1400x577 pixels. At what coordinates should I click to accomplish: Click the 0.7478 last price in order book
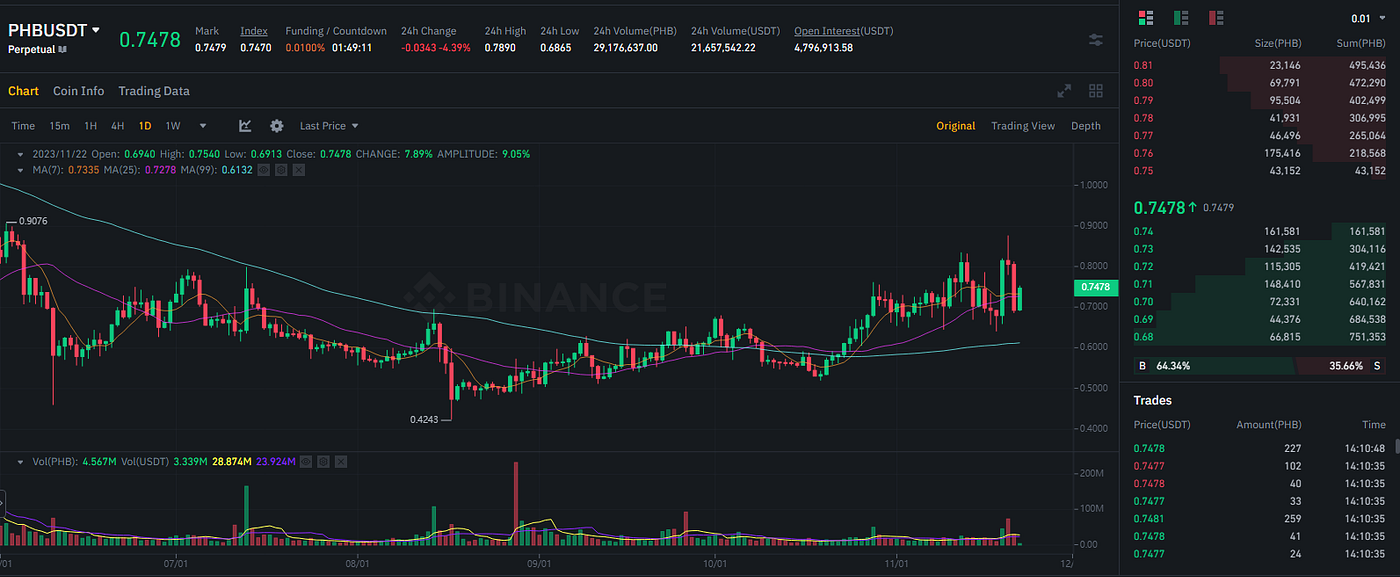pyautogui.click(x=1159, y=208)
